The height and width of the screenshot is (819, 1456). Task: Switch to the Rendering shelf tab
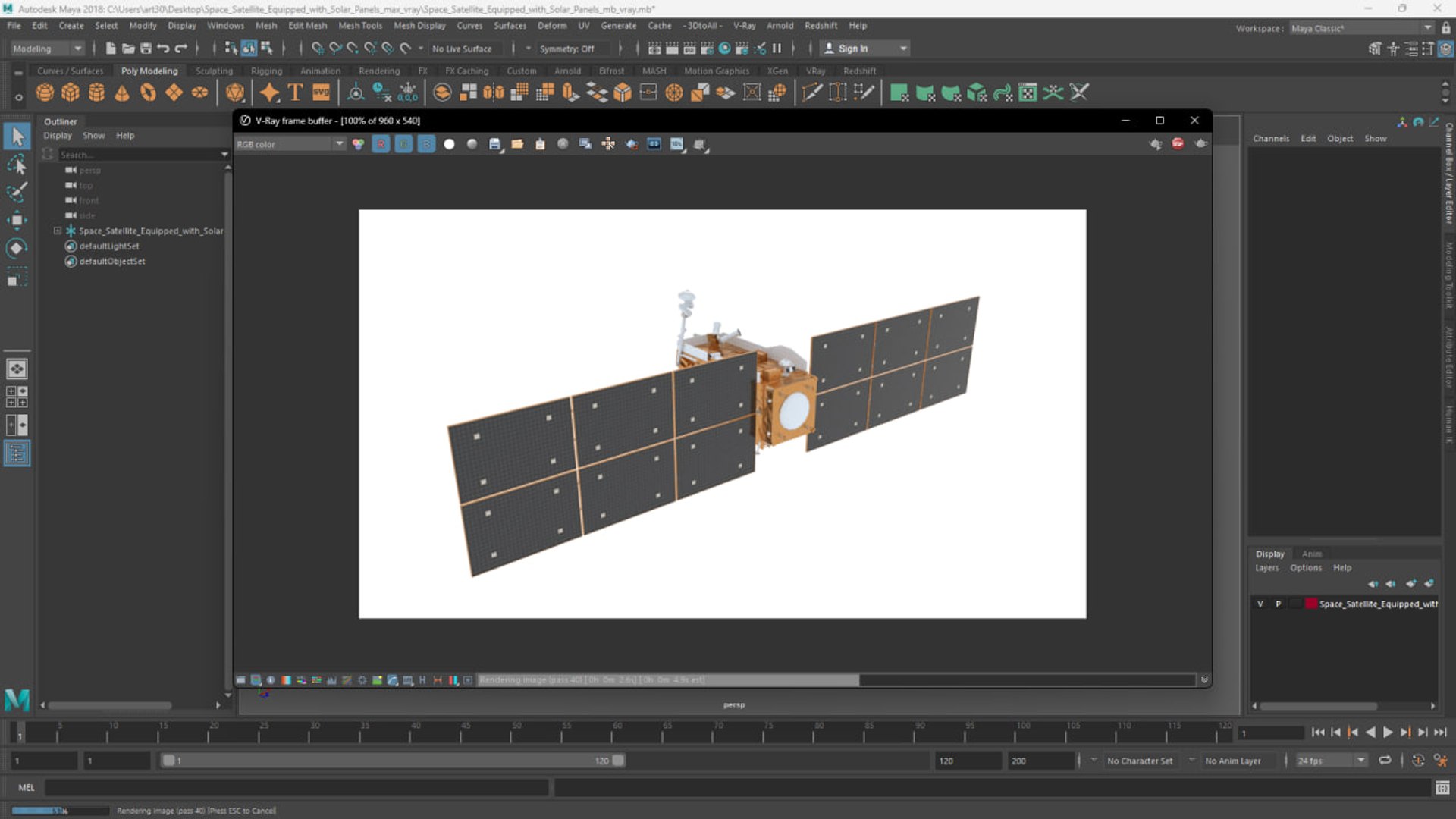(379, 71)
